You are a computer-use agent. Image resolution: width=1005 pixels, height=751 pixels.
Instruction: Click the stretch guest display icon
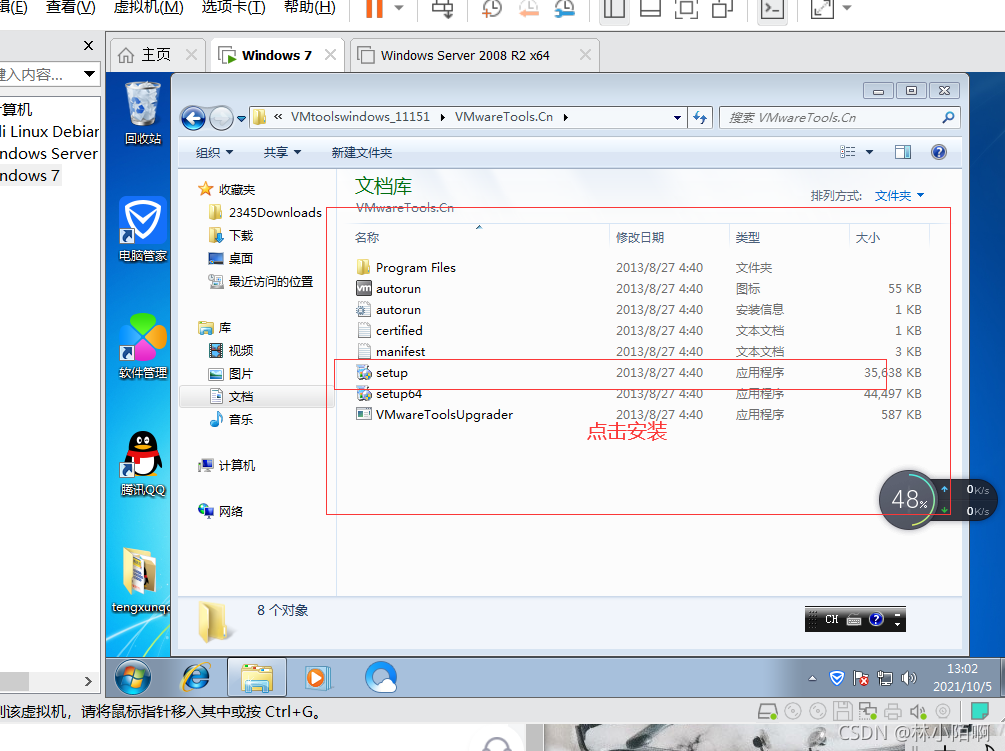pos(822,8)
